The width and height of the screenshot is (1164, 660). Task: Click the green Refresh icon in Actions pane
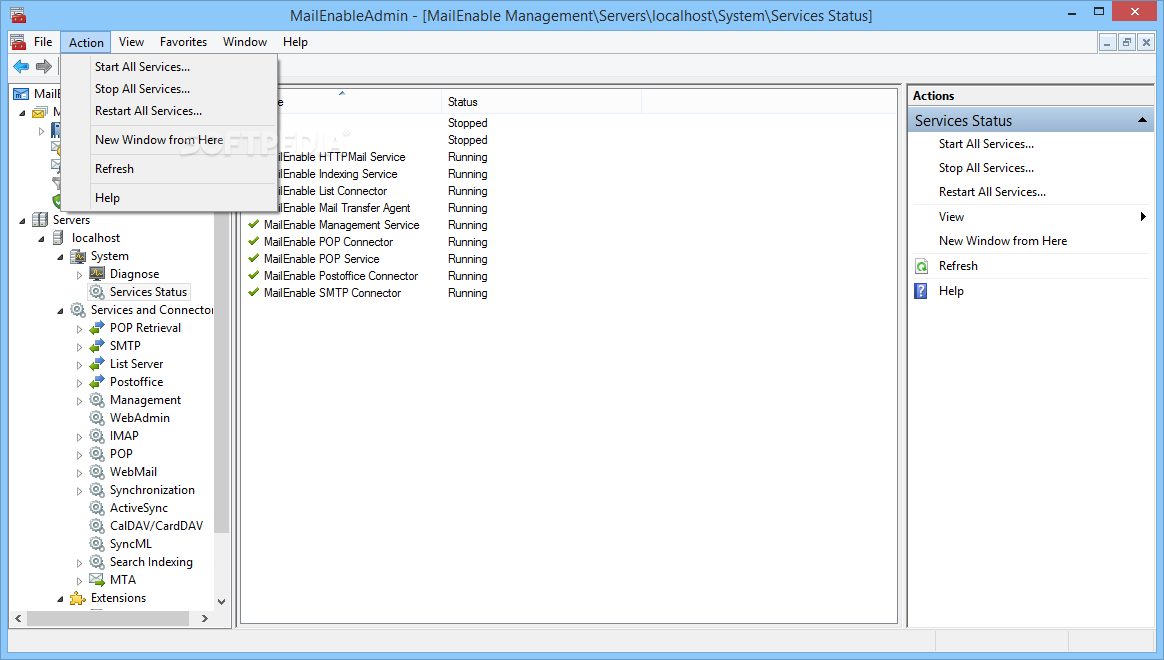click(921, 266)
